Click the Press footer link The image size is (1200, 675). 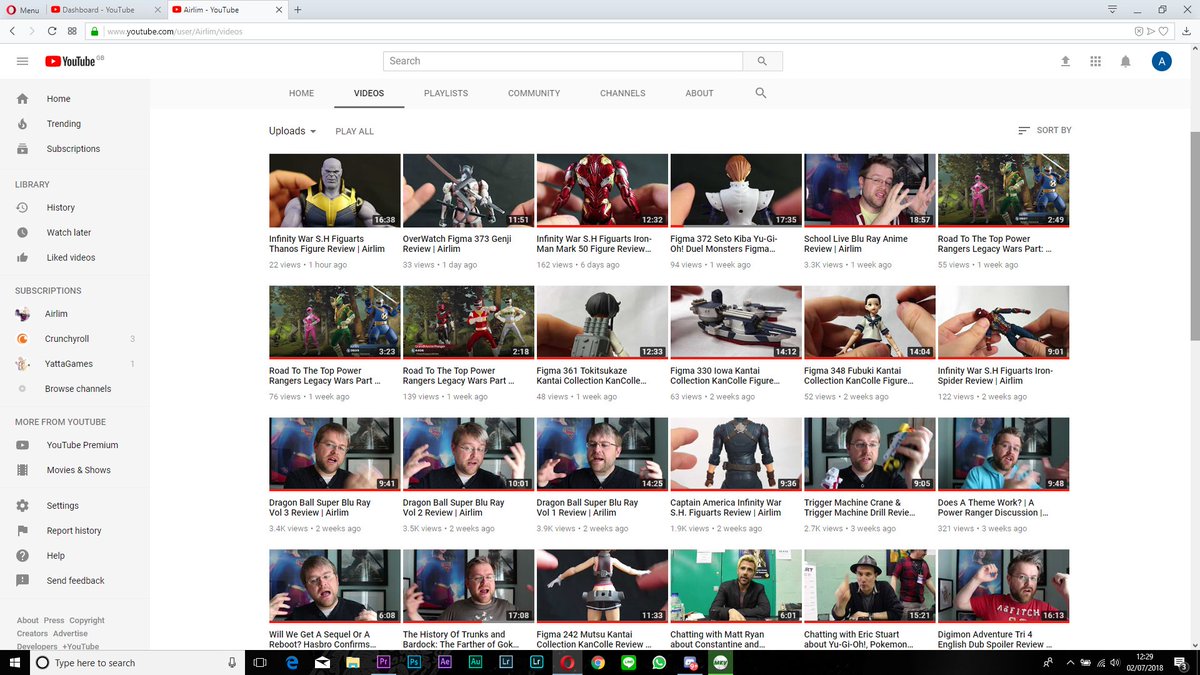pyautogui.click(x=54, y=621)
